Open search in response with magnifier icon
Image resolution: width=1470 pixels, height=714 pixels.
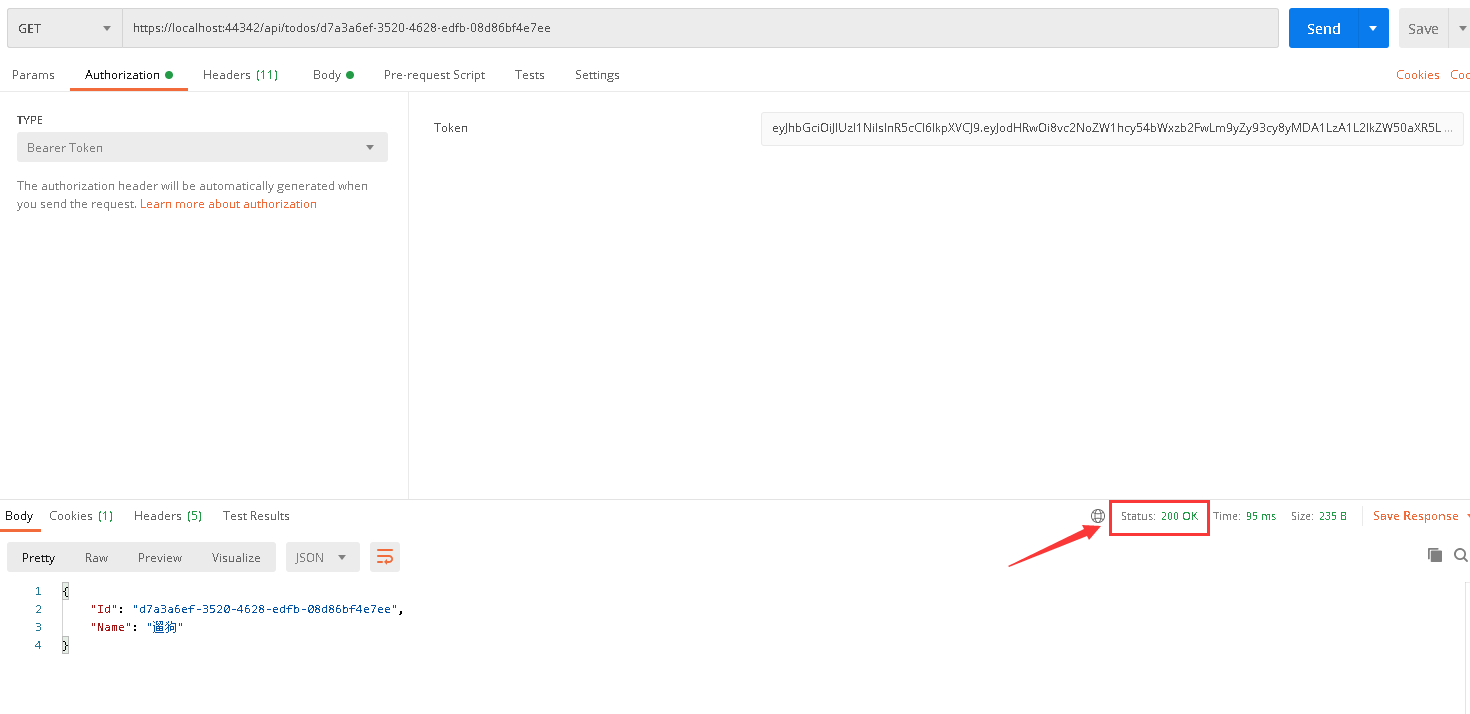pyautogui.click(x=1461, y=555)
